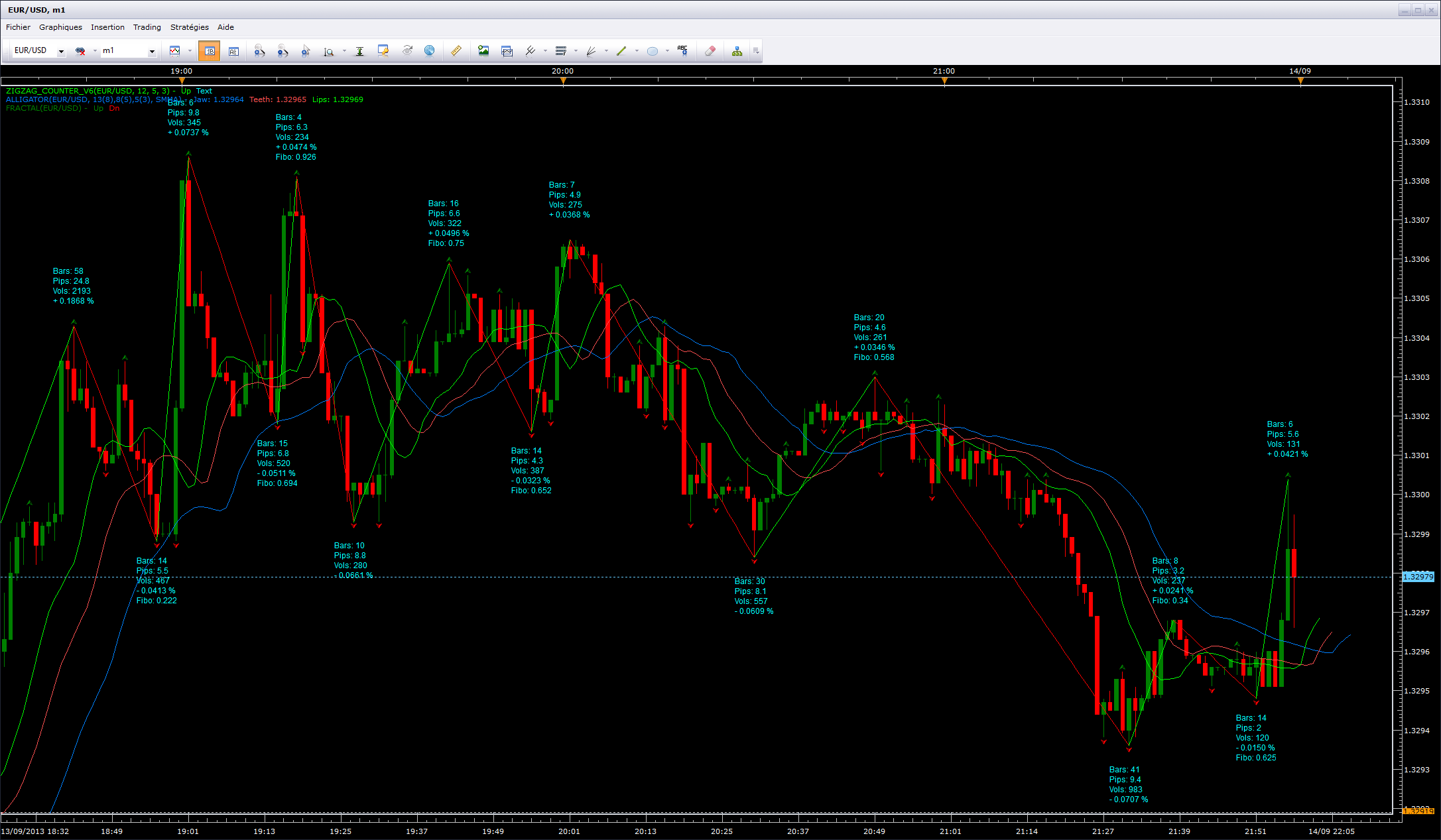Click the 'Bars: 41' zigzag annotation
1441x840 pixels.
coord(1125,770)
